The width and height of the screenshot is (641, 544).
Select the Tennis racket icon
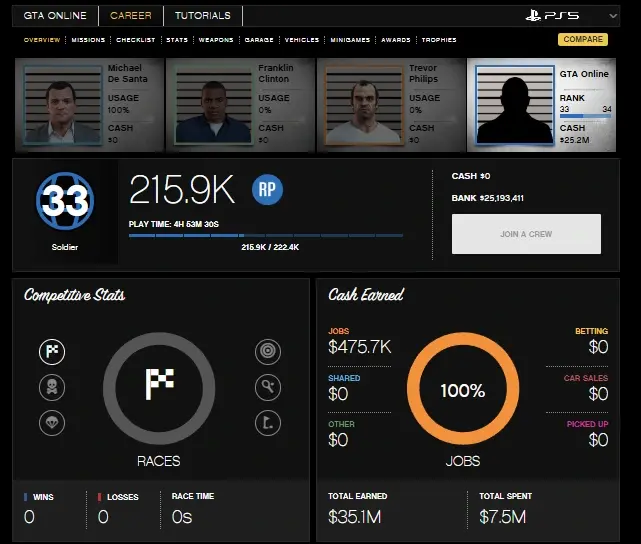click(265, 387)
